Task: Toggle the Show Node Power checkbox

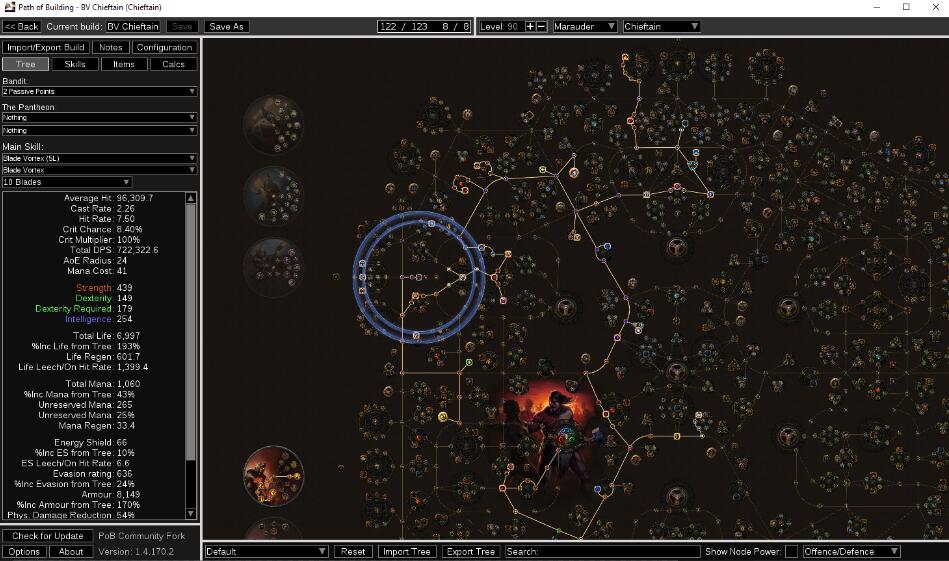Action: (791, 551)
